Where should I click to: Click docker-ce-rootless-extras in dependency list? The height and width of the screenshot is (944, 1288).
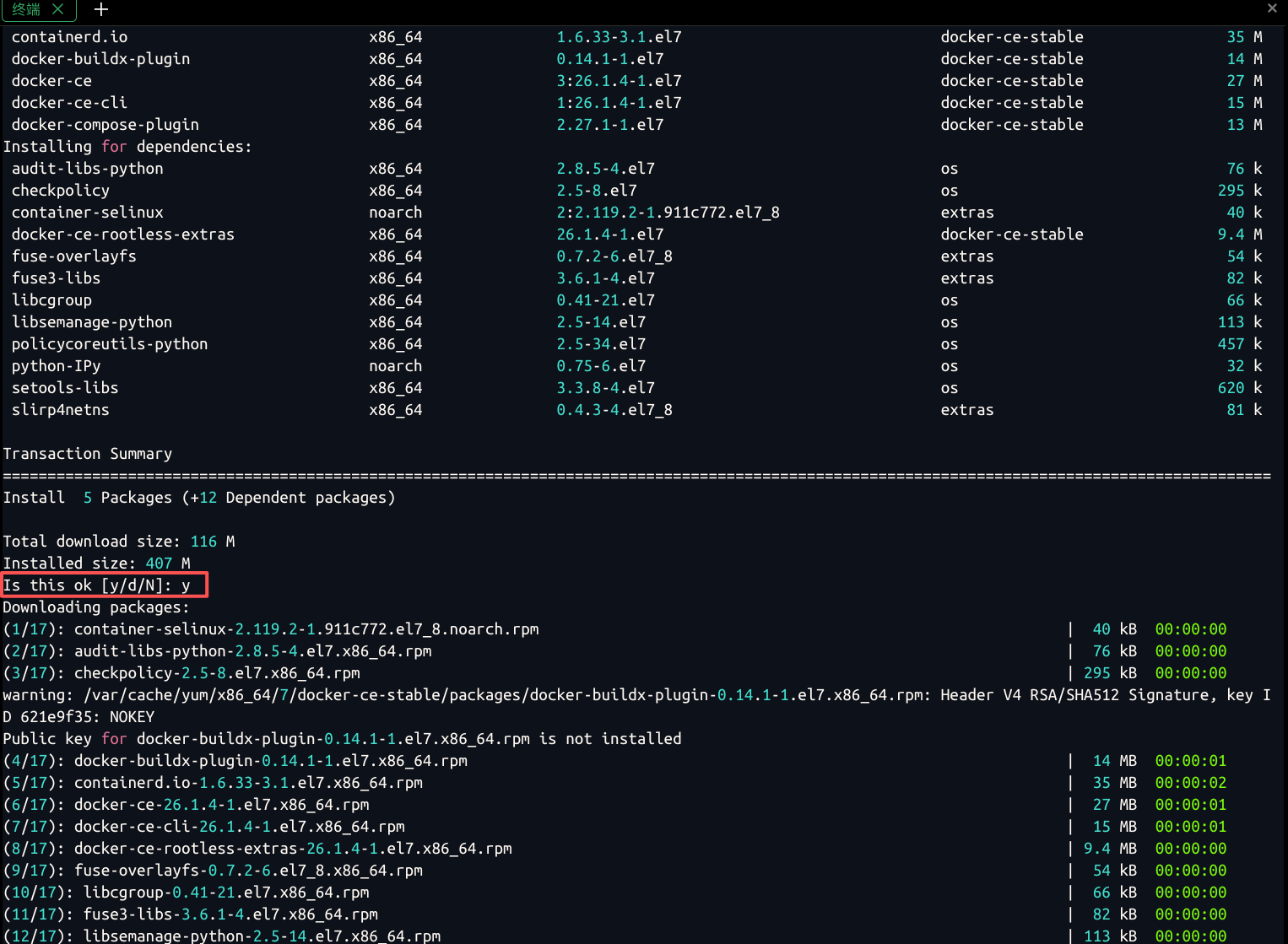122,235
